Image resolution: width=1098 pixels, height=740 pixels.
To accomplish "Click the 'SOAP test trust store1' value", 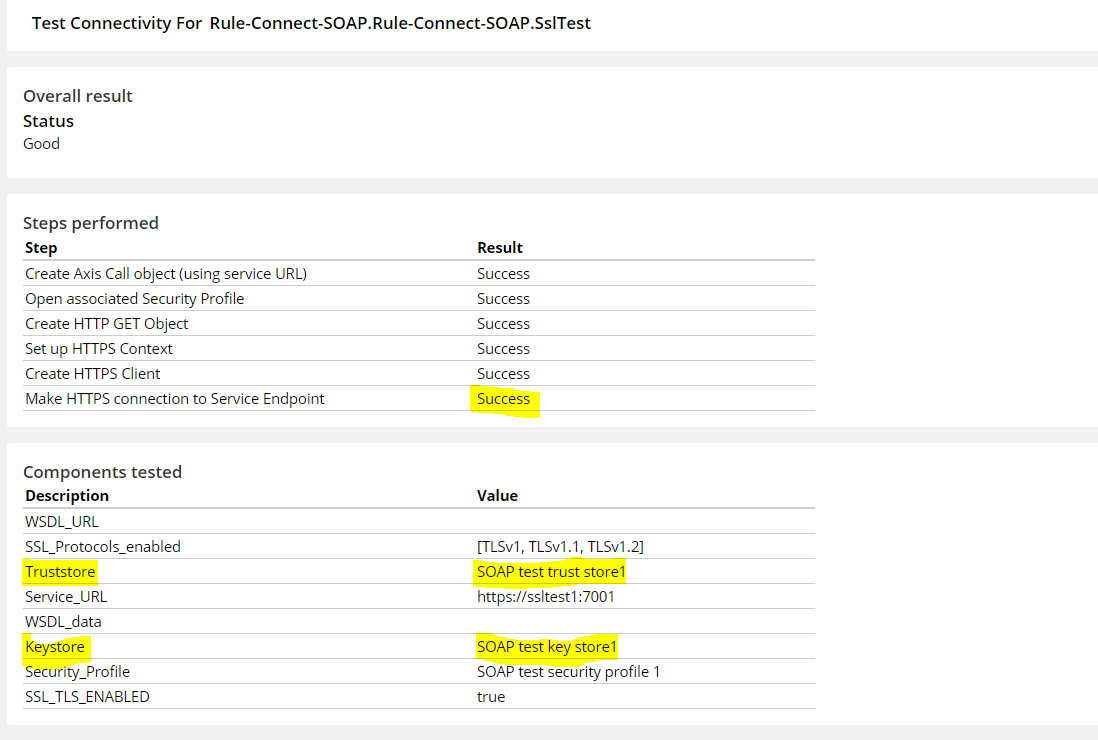I will tap(551, 572).
